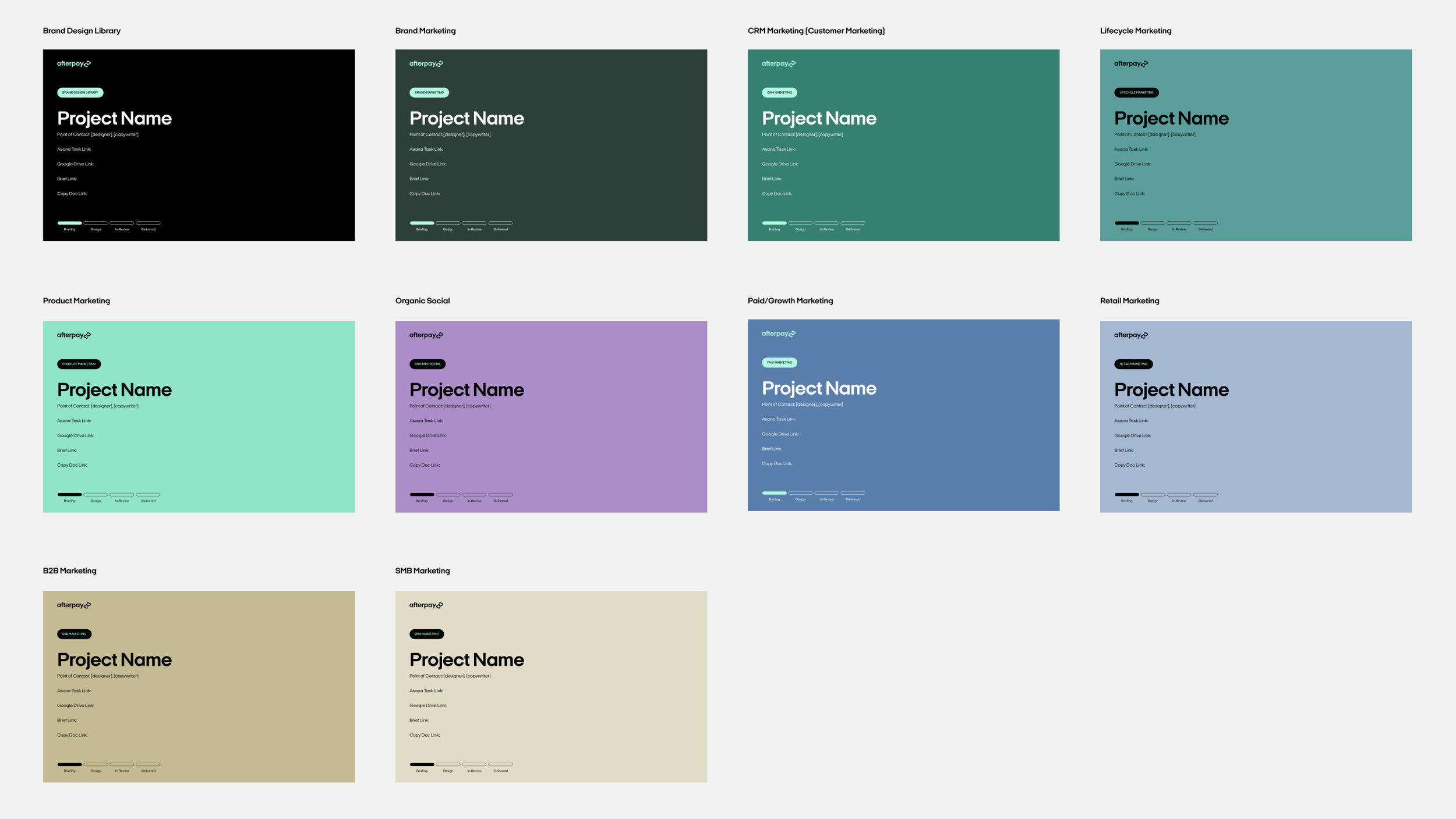1456x819 pixels.
Task: Select the "Brand Marketing" frame title
Action: 425,31
